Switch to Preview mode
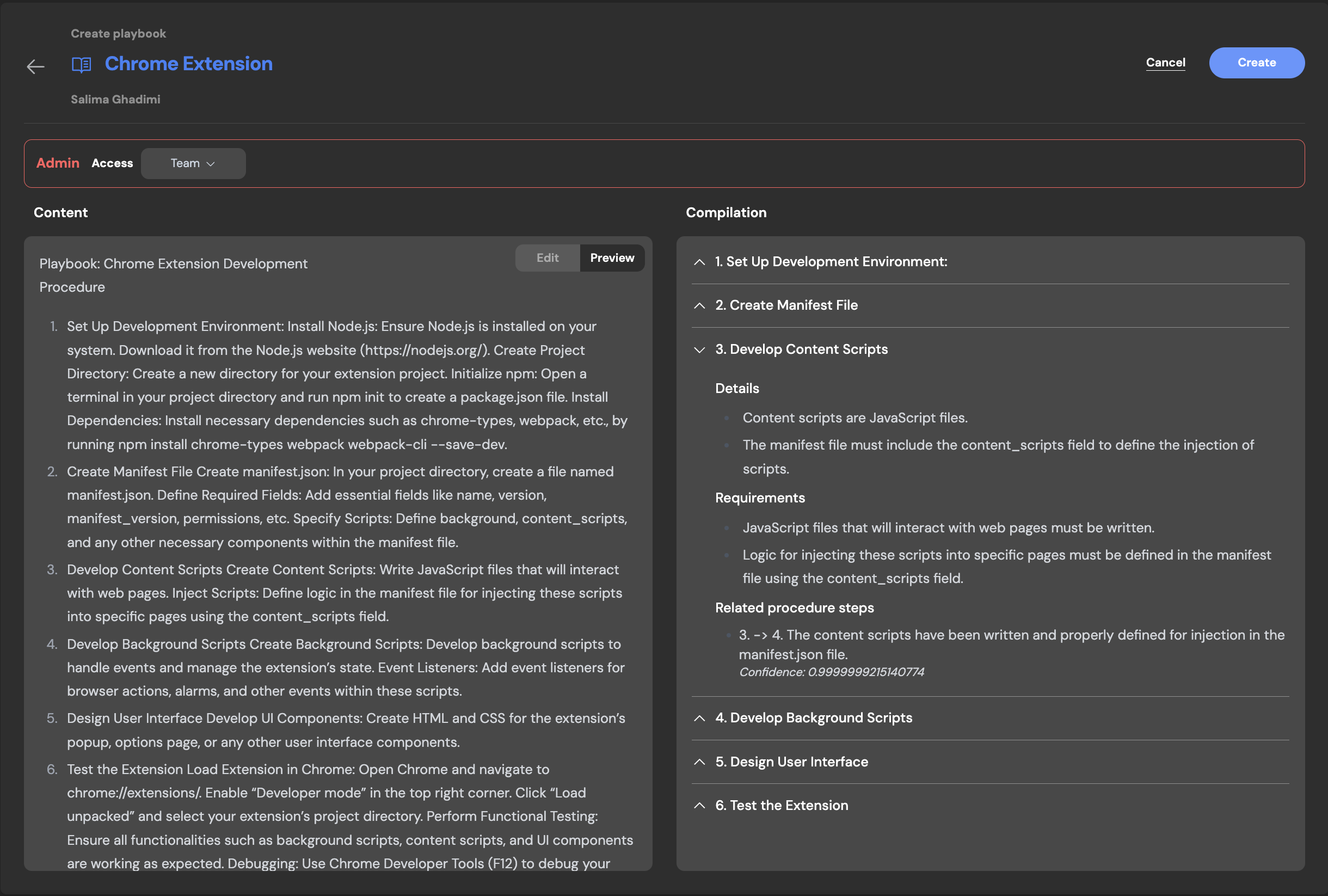 pos(612,257)
